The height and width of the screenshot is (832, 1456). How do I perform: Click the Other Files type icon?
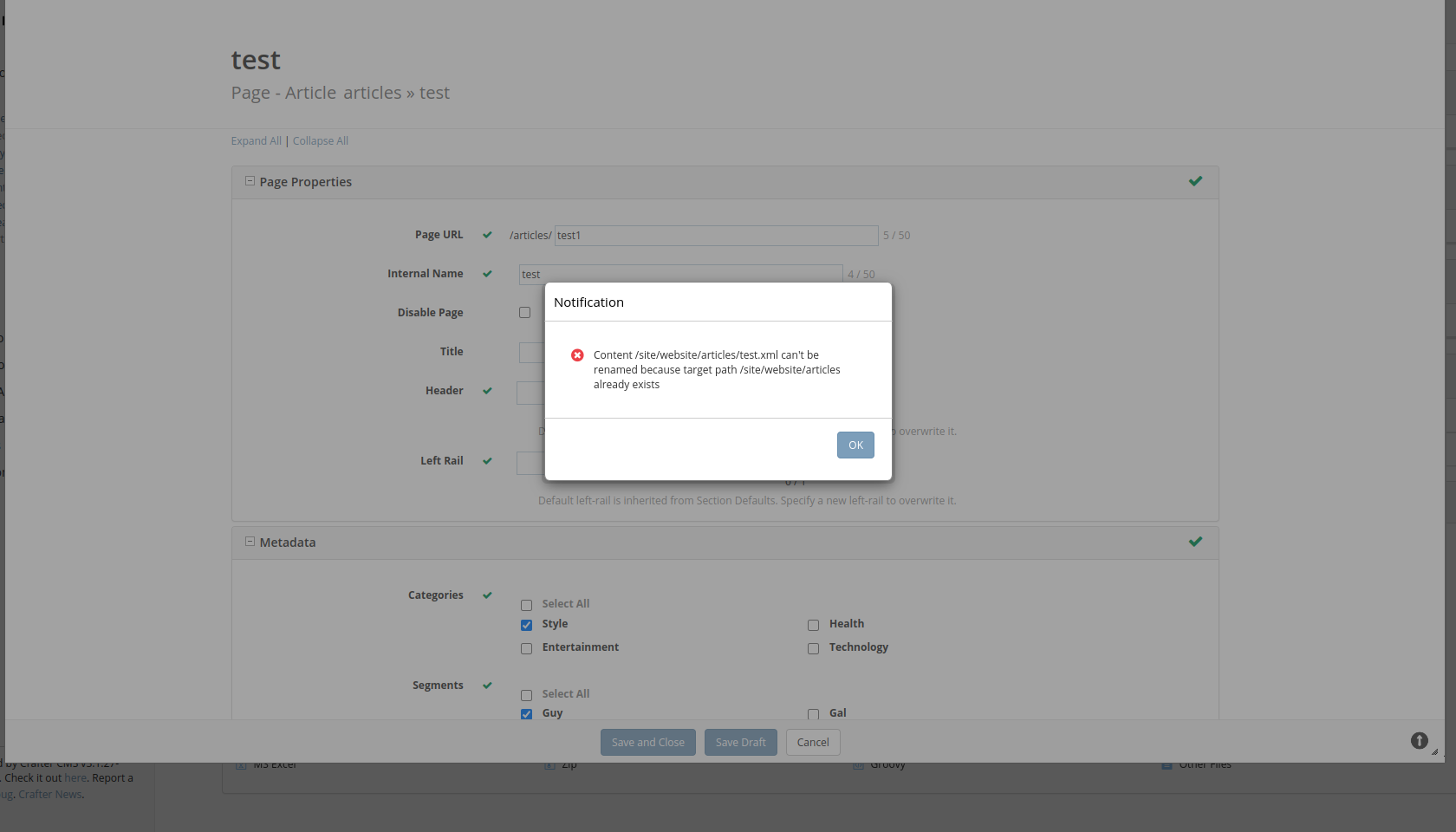[1167, 764]
